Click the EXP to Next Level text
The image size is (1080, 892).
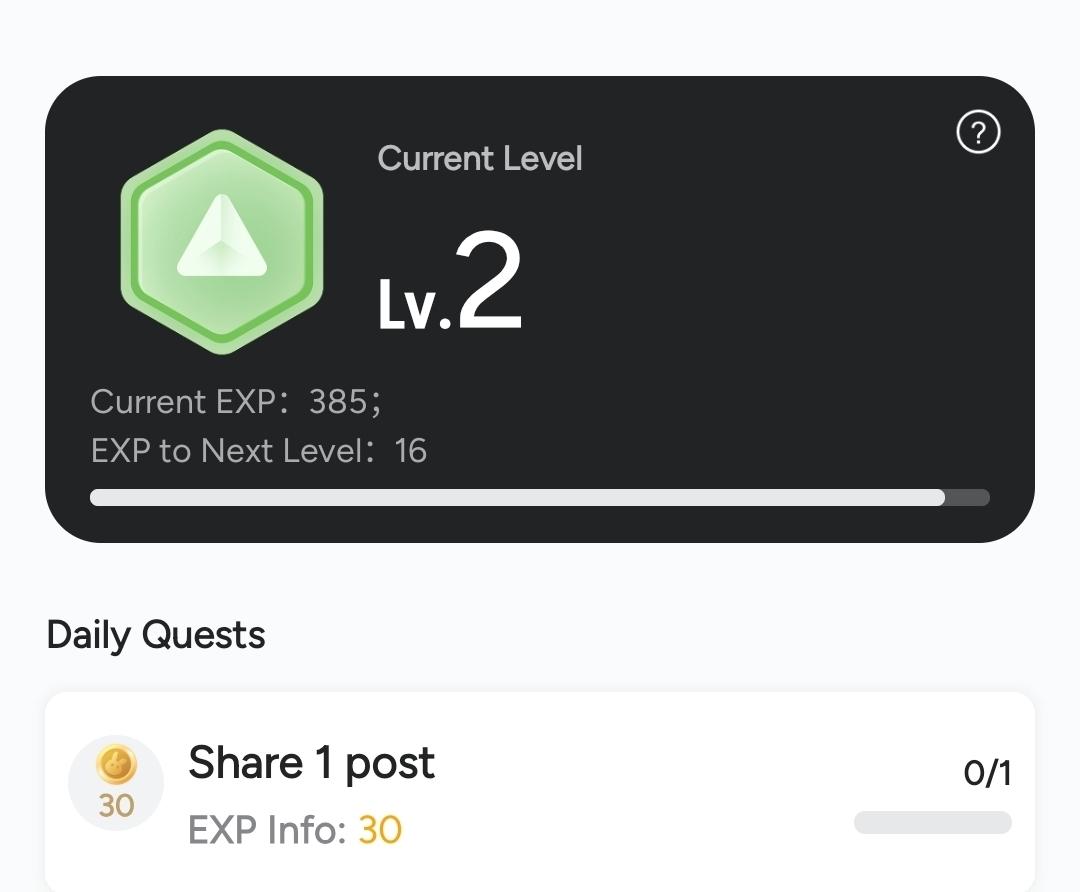[258, 451]
